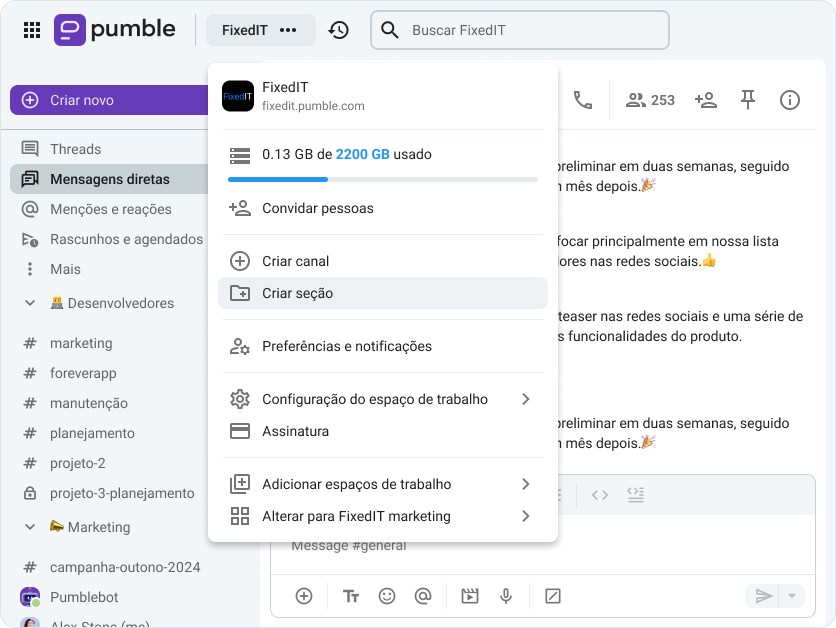The width and height of the screenshot is (836, 628).
Task: Open Convidar pessoas option
Action: [317, 209]
